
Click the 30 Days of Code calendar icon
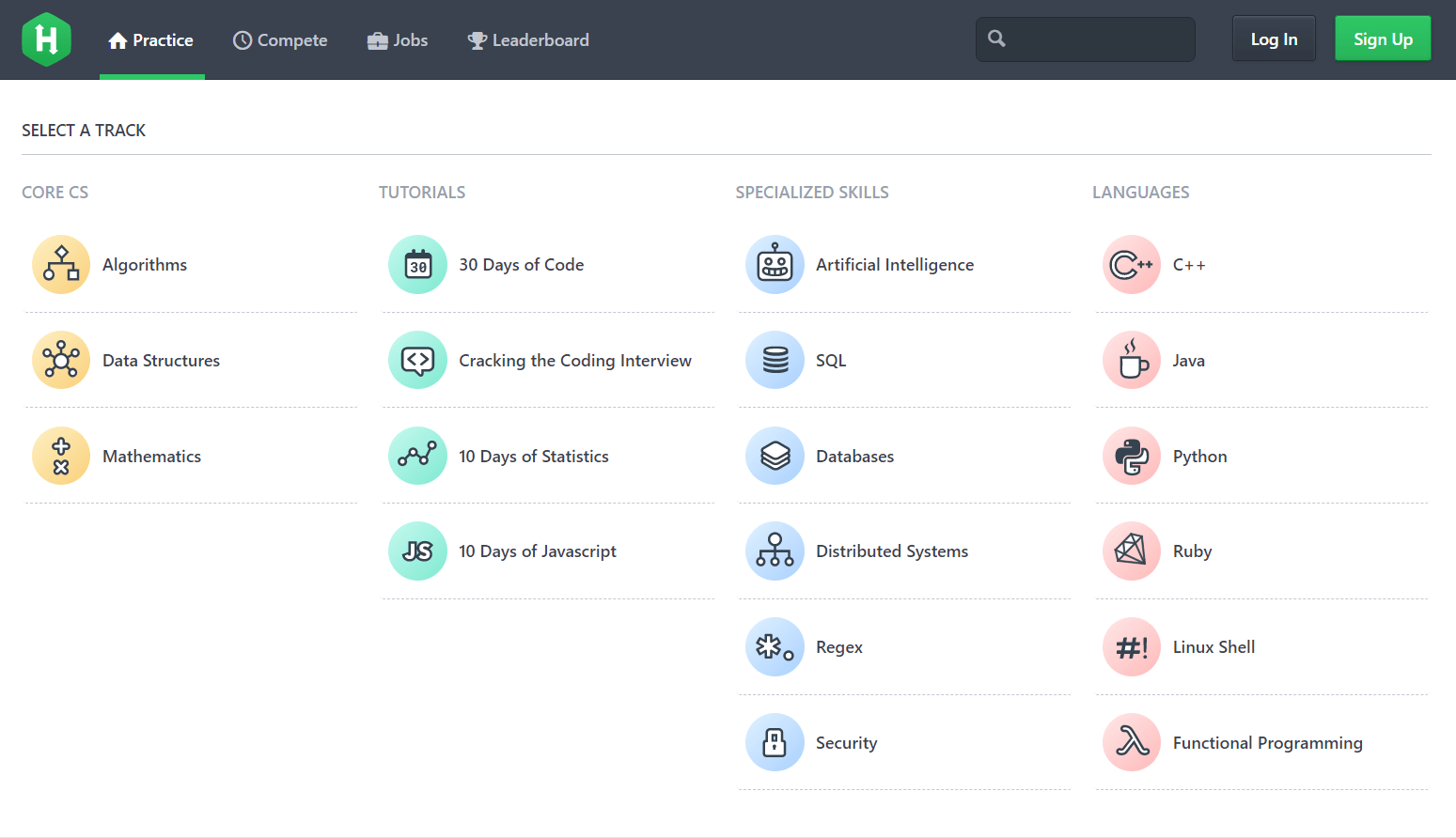pos(418,265)
